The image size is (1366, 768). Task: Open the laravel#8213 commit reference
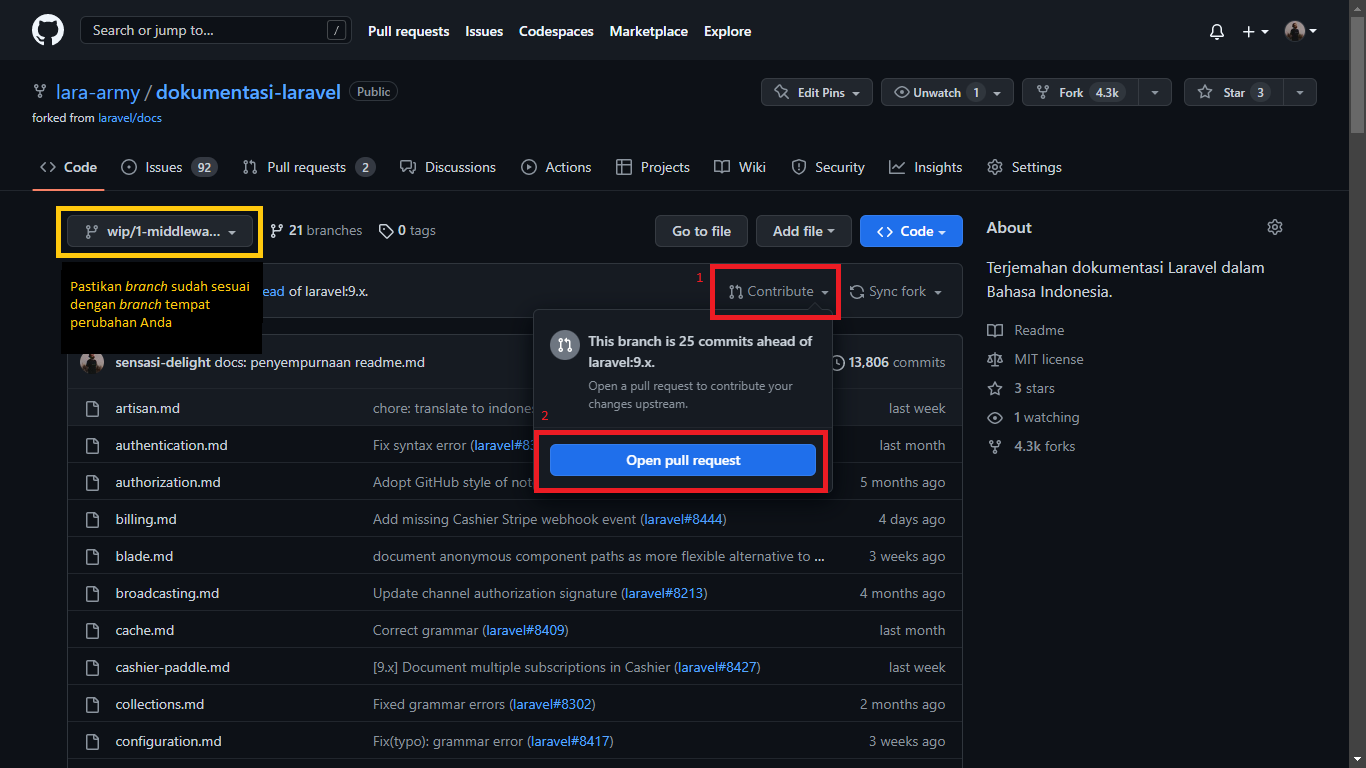pos(664,593)
